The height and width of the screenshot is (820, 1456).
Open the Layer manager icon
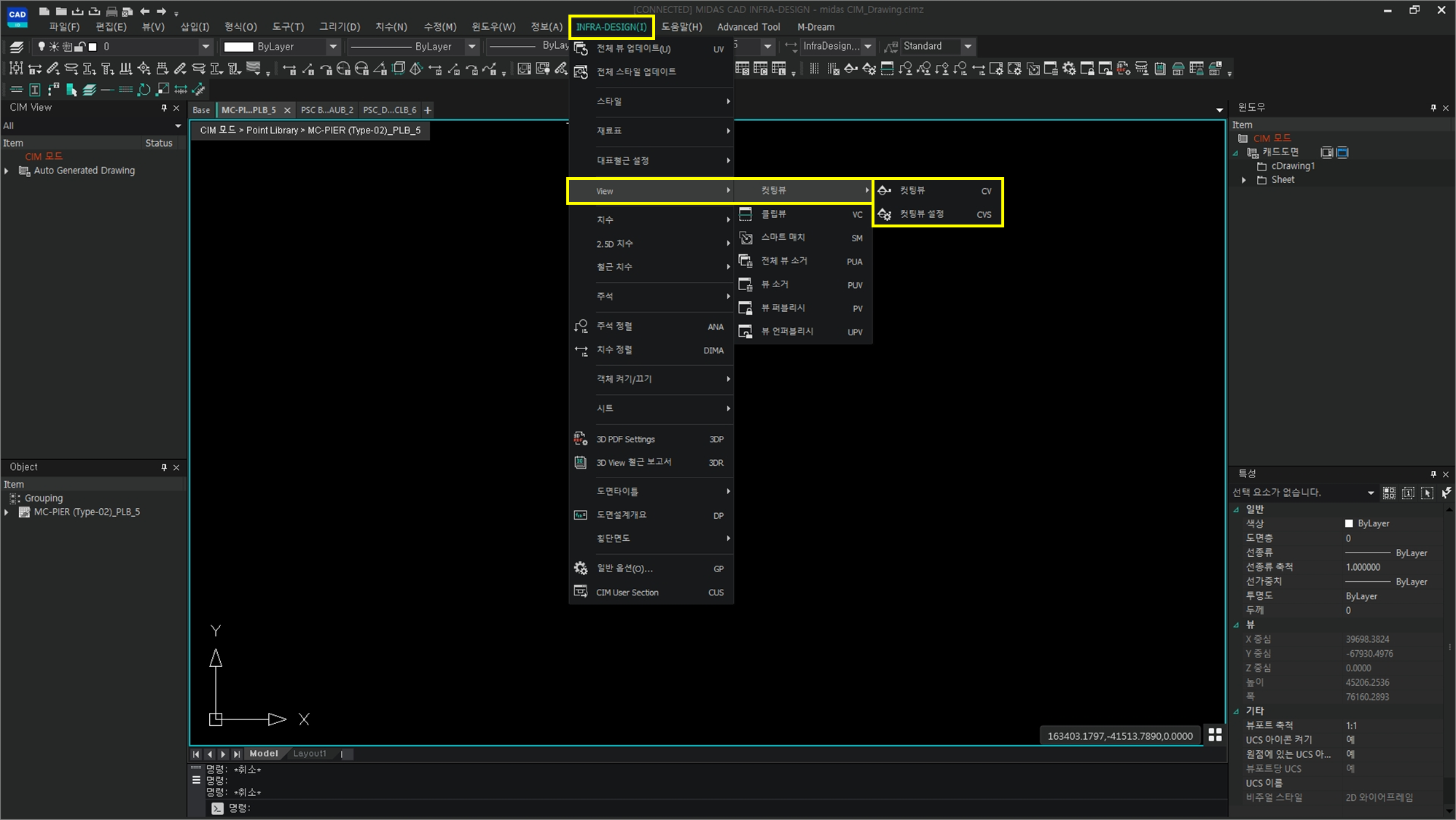(16, 47)
